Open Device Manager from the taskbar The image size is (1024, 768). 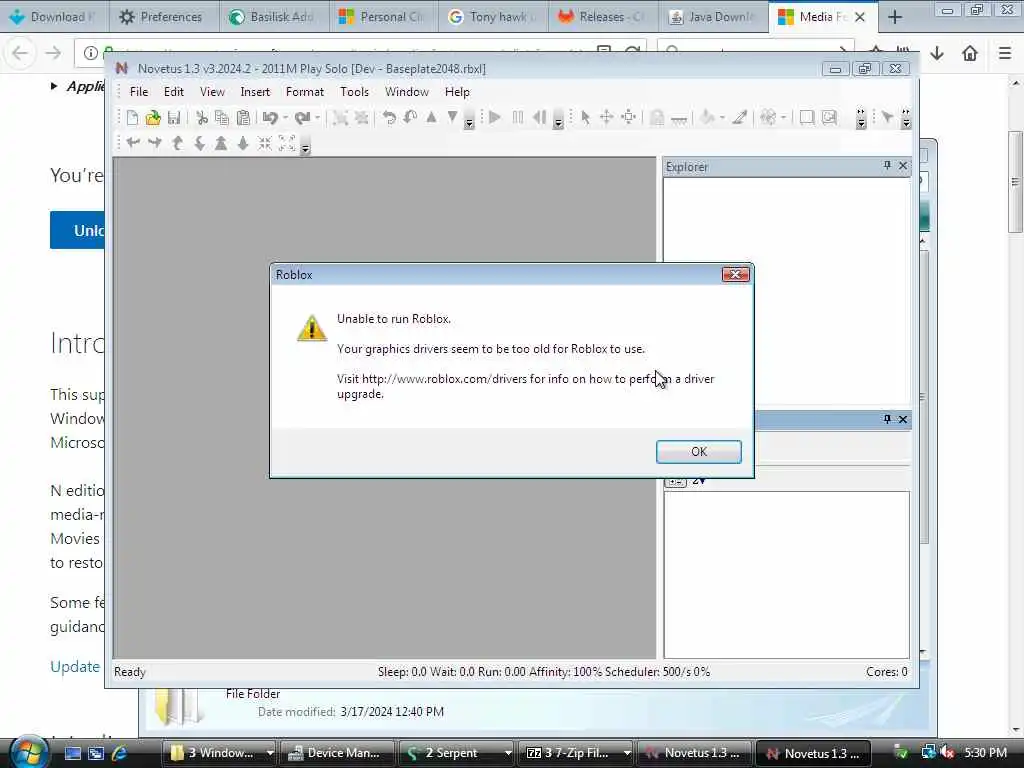point(338,753)
